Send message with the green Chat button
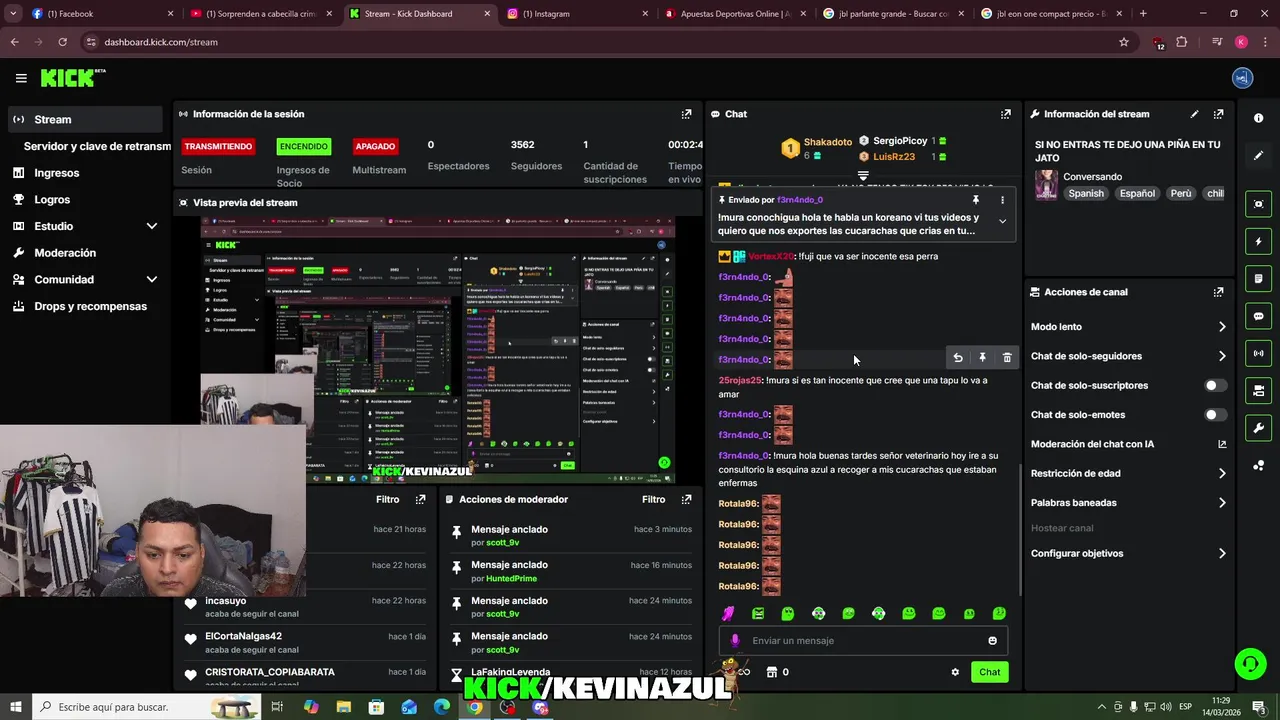Screen dimensions: 1280x720 [x=989, y=672]
